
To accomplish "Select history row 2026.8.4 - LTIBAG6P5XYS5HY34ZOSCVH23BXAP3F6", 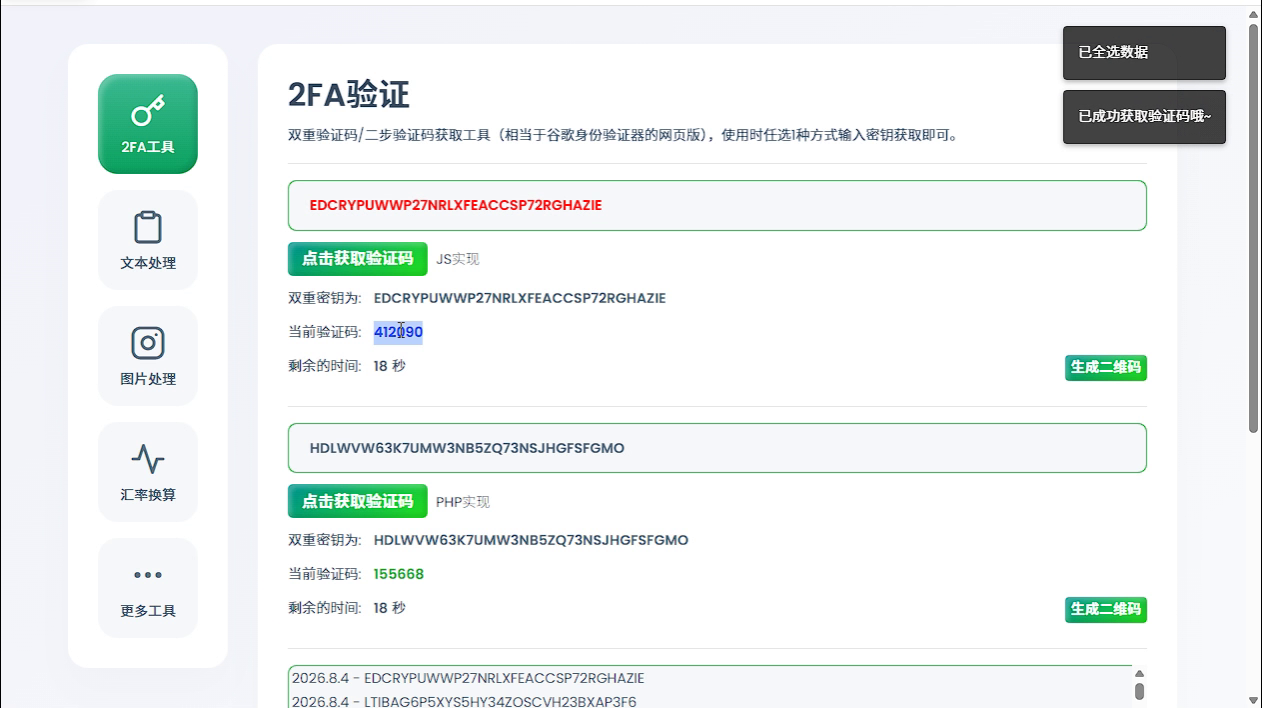I will tap(464, 701).
